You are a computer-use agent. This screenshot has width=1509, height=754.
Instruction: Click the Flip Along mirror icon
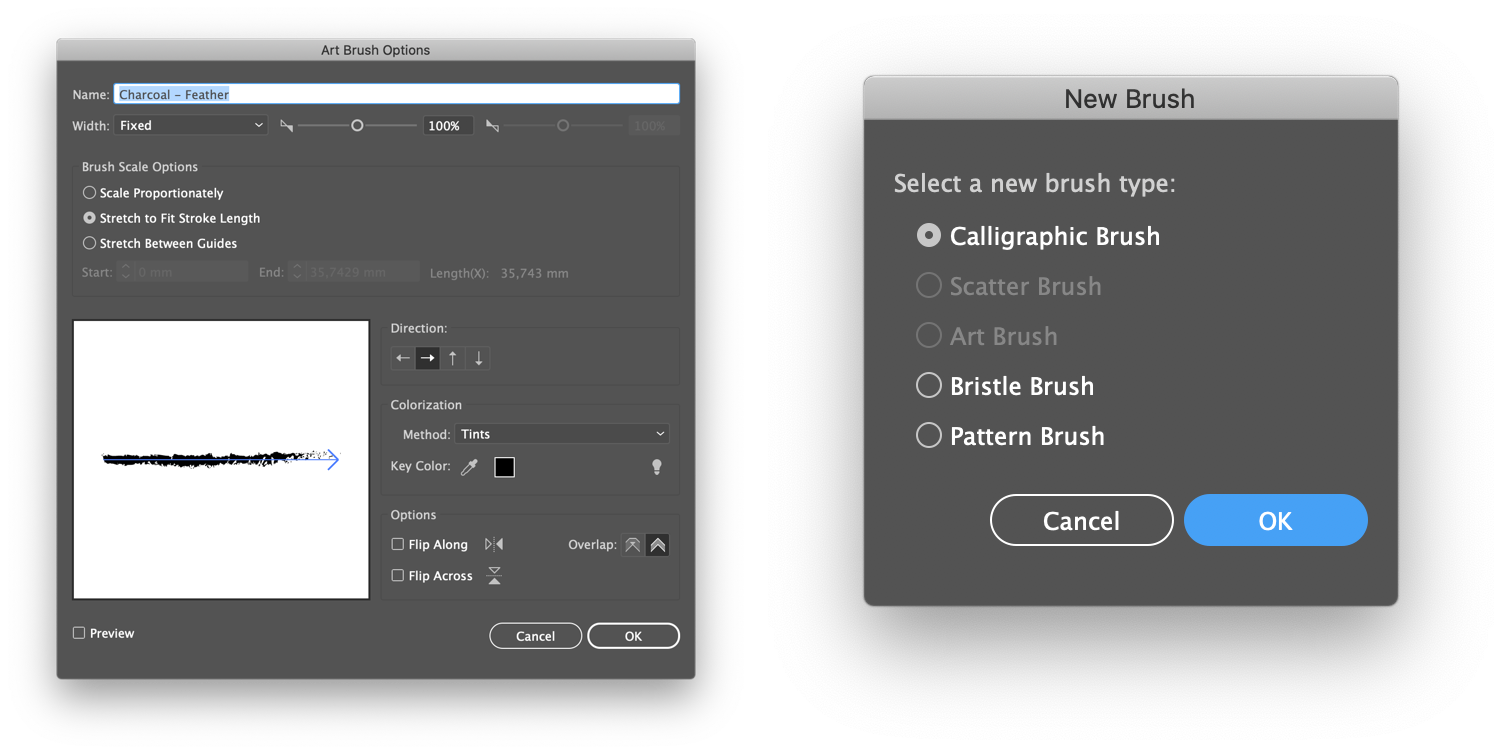tap(494, 544)
